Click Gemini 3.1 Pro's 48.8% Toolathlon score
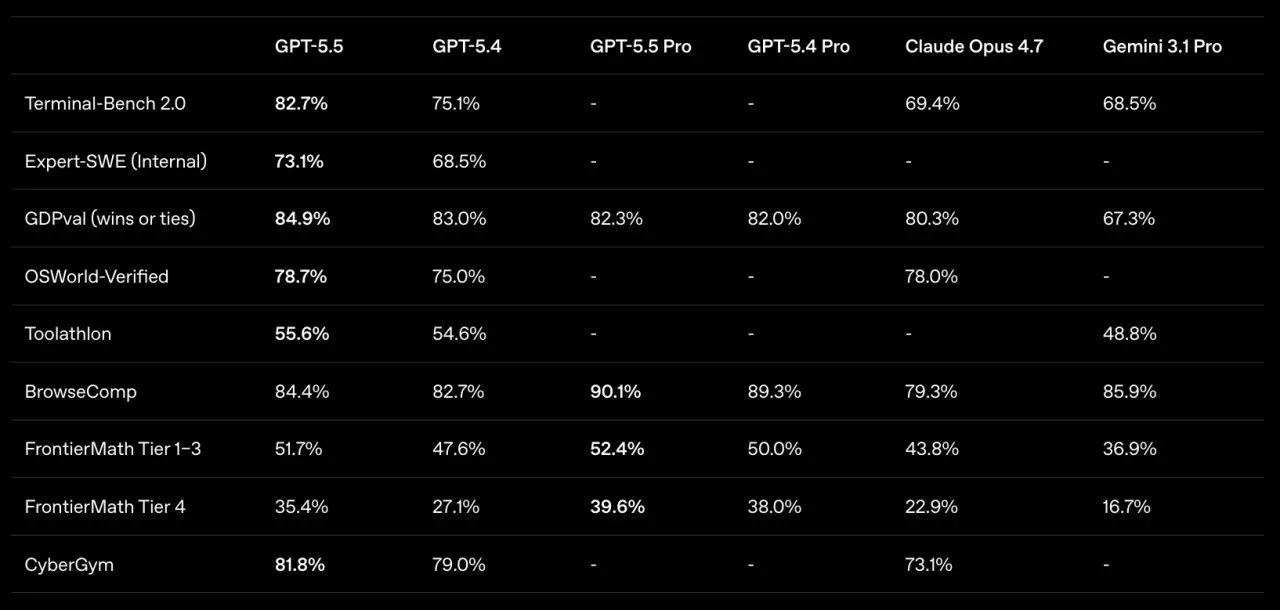The height and width of the screenshot is (610, 1280). (1129, 334)
